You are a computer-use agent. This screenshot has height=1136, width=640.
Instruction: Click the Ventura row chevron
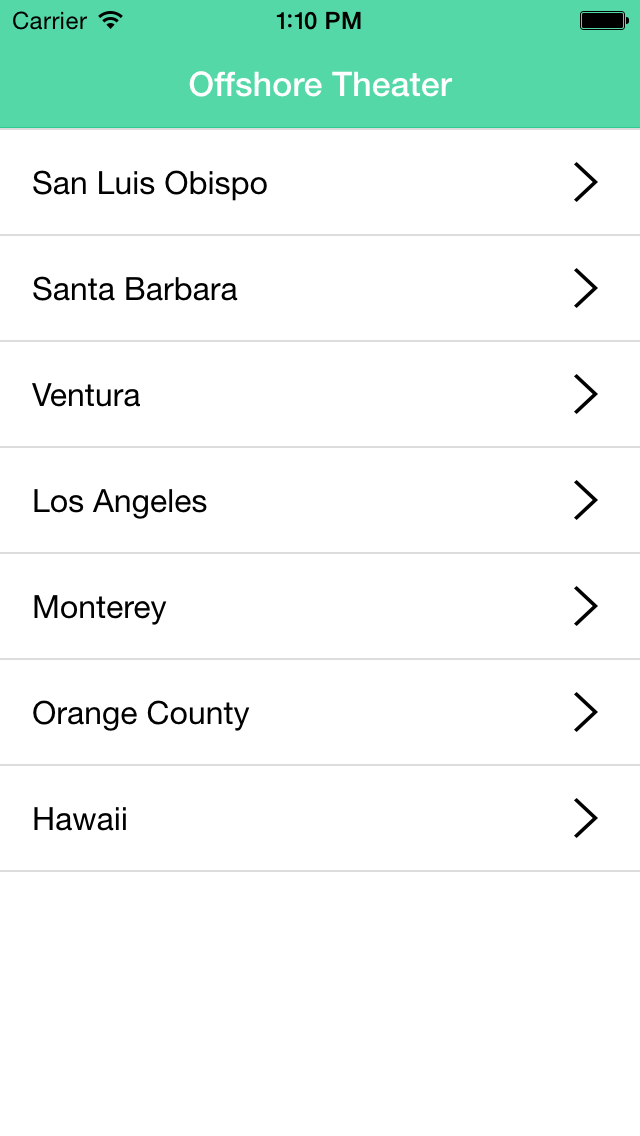coord(586,395)
